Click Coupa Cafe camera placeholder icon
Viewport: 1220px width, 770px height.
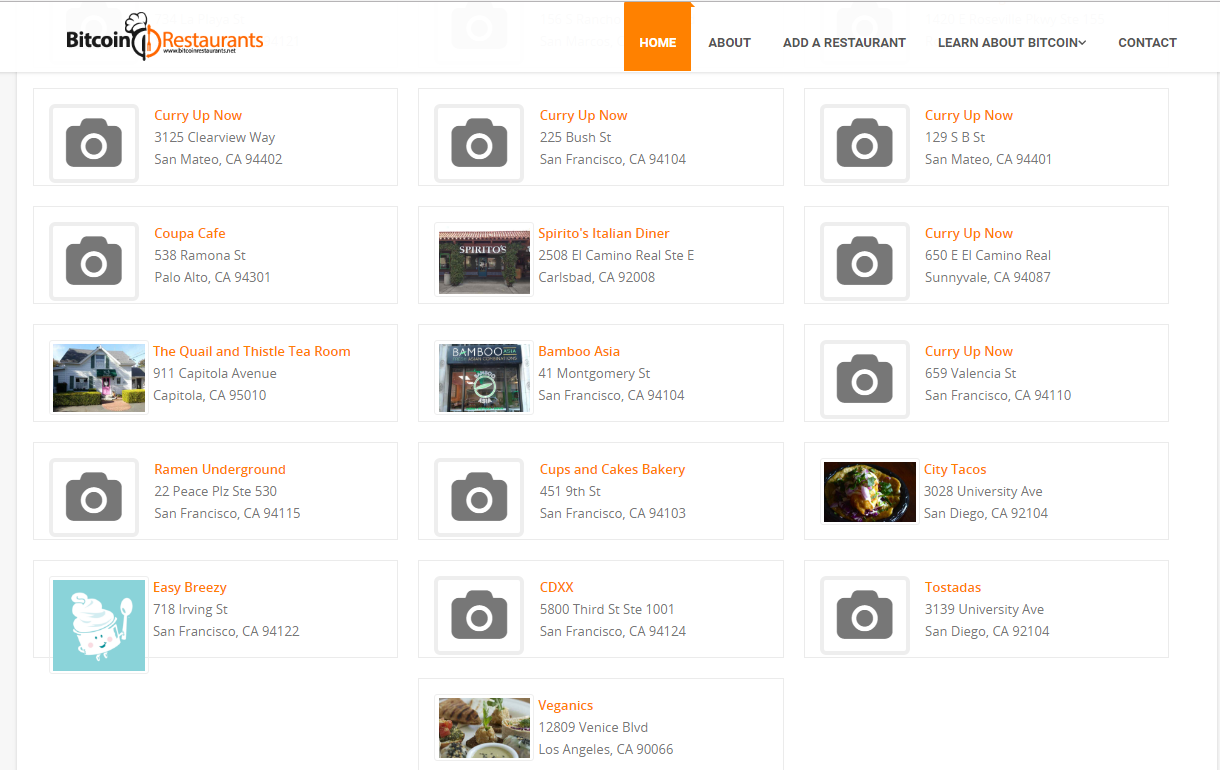tap(94, 261)
